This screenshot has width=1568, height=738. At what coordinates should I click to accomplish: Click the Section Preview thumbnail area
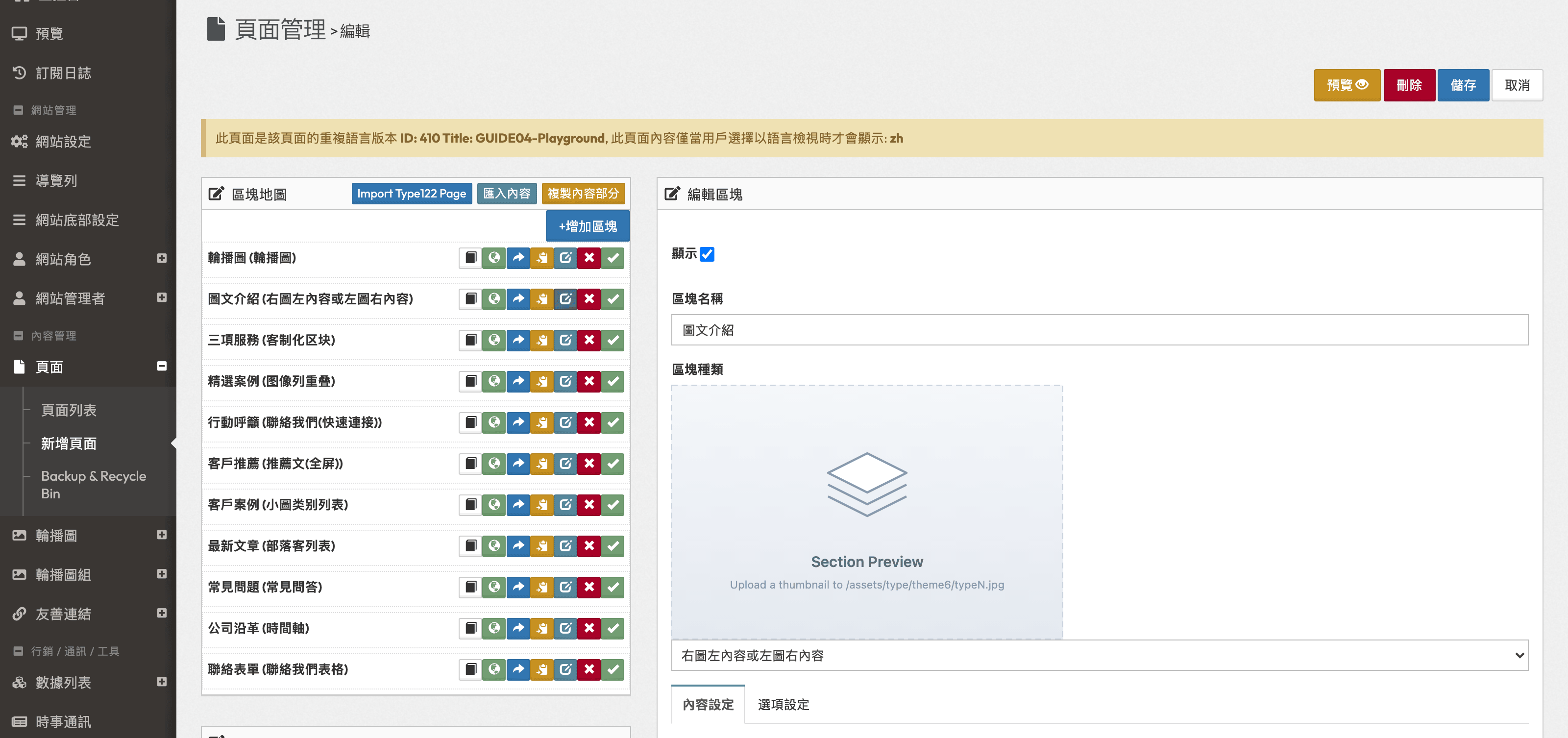[x=867, y=512]
